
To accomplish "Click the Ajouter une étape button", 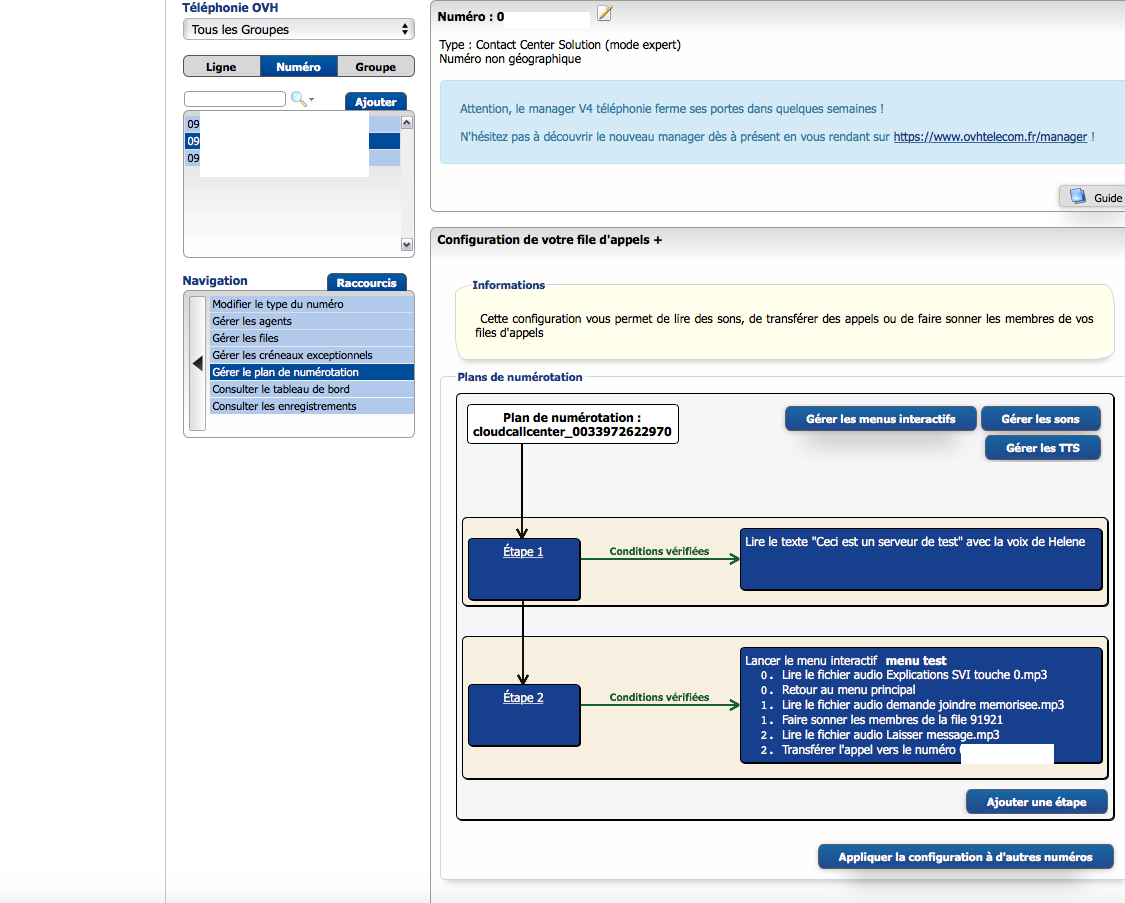I will (1036, 802).
